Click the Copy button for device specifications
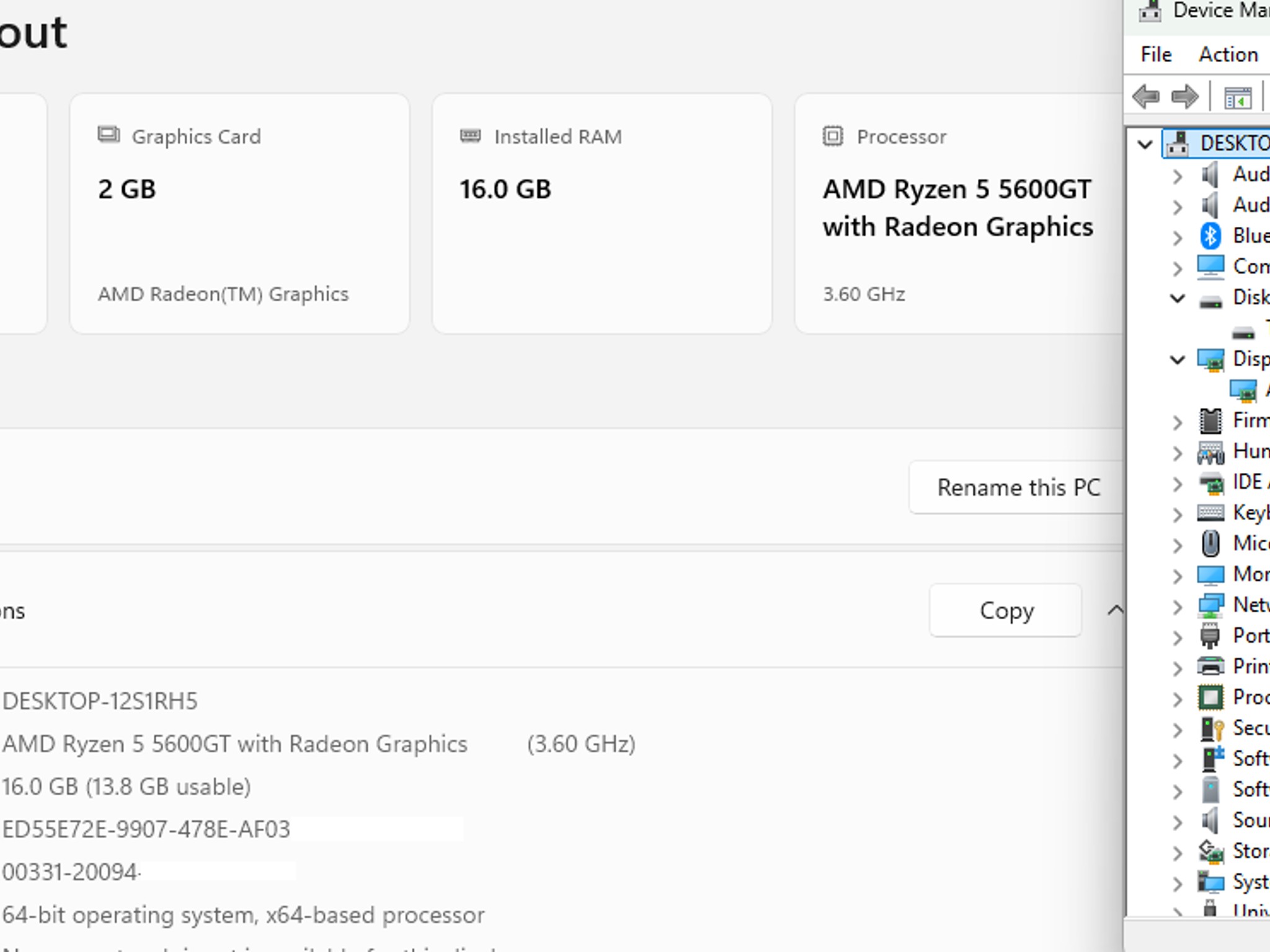1270x952 pixels. pos(1006,610)
